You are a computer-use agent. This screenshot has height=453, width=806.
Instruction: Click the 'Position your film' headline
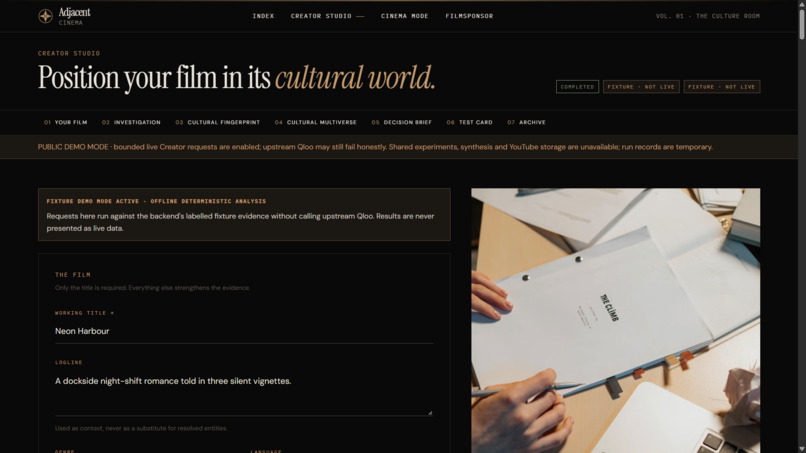click(x=236, y=78)
